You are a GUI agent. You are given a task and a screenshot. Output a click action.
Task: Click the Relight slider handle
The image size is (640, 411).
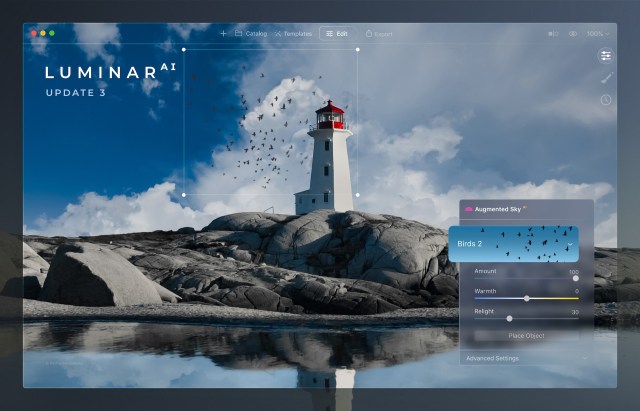[x=509, y=318]
